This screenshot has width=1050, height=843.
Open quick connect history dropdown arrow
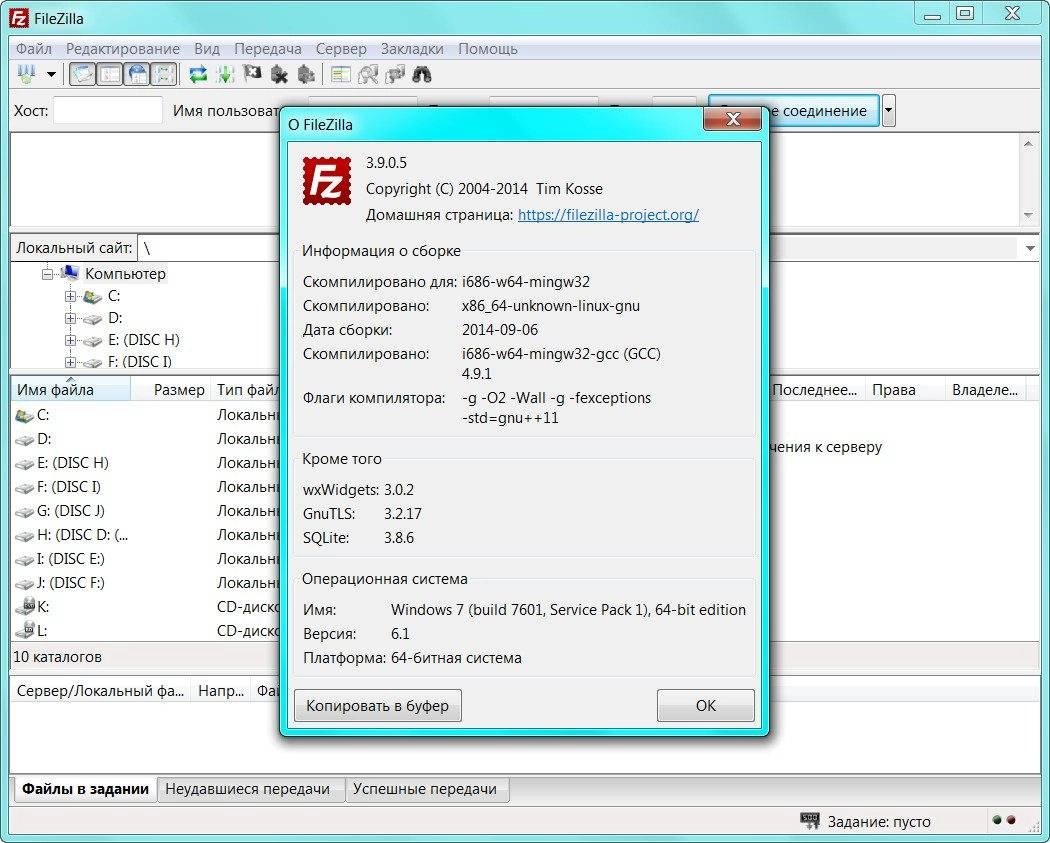tap(889, 110)
